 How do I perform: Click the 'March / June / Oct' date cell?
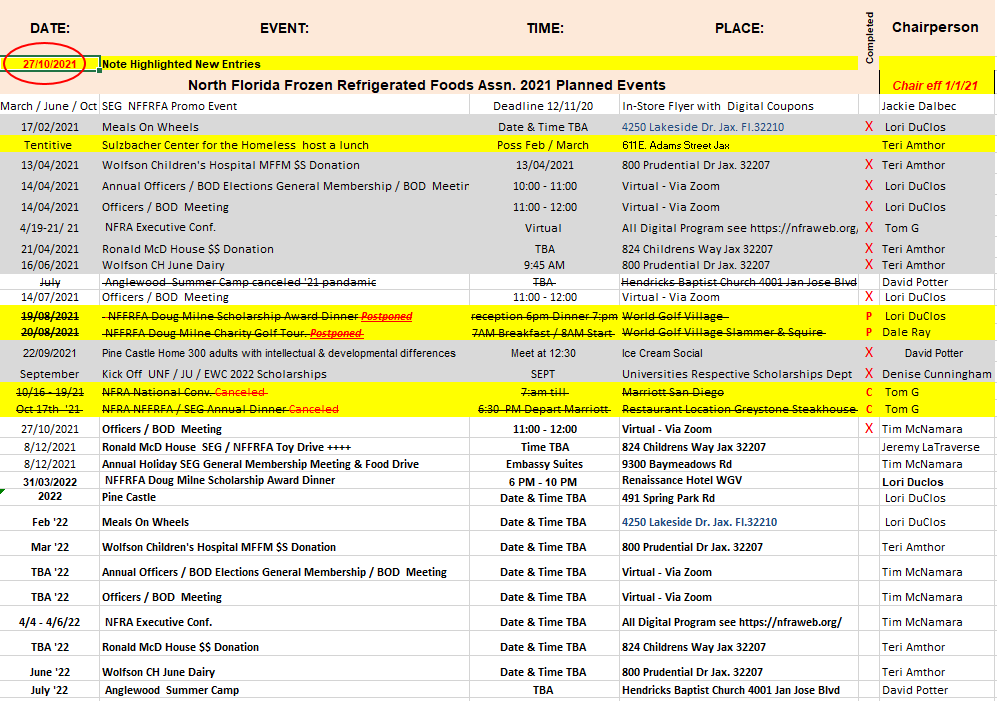coord(49,106)
